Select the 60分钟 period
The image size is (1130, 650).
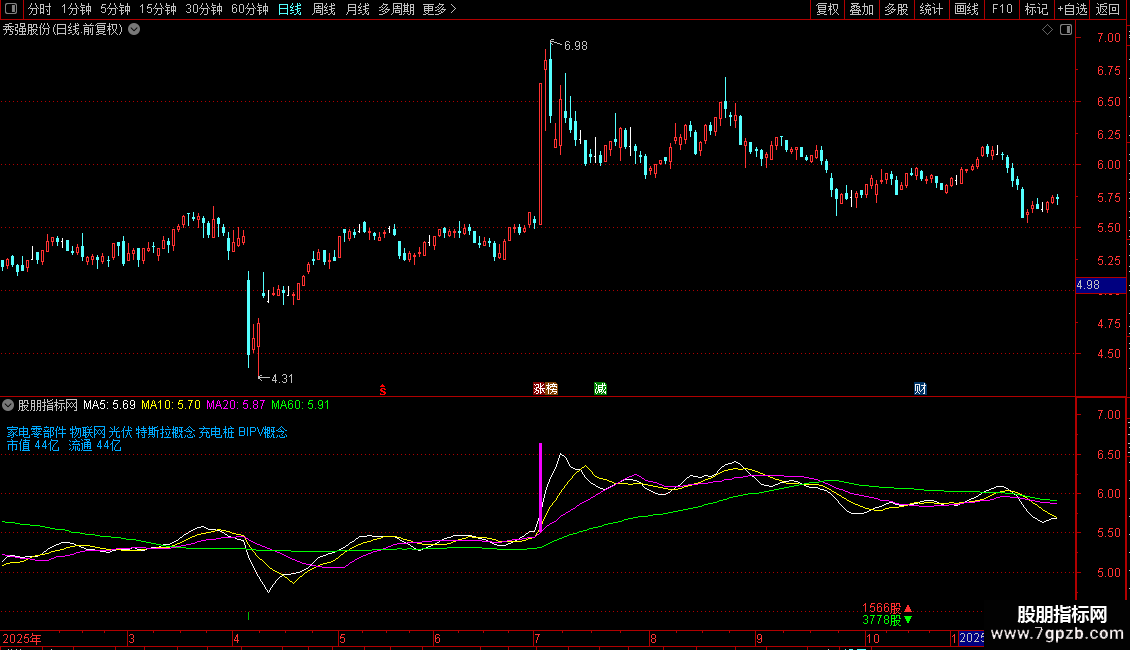tap(250, 9)
